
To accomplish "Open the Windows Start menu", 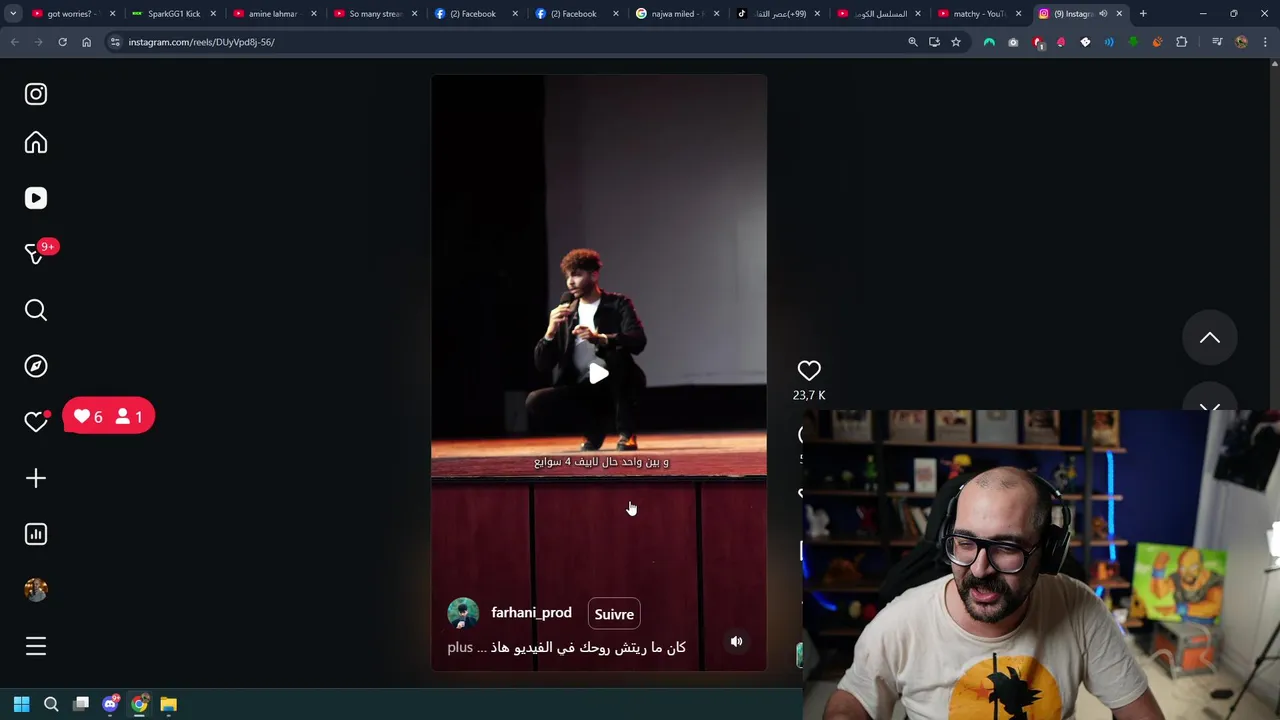I will pos(21,704).
